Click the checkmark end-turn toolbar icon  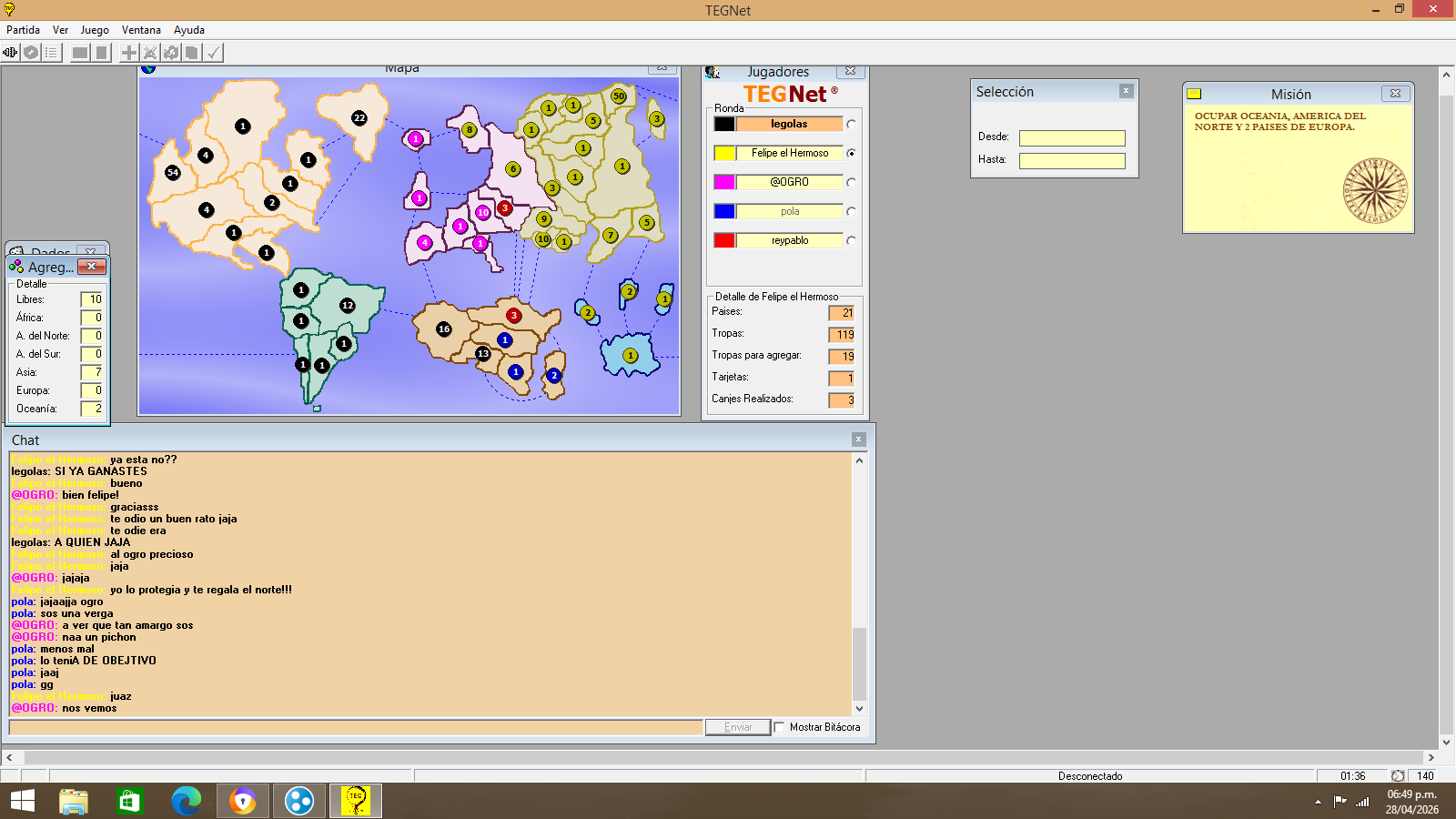click(213, 53)
